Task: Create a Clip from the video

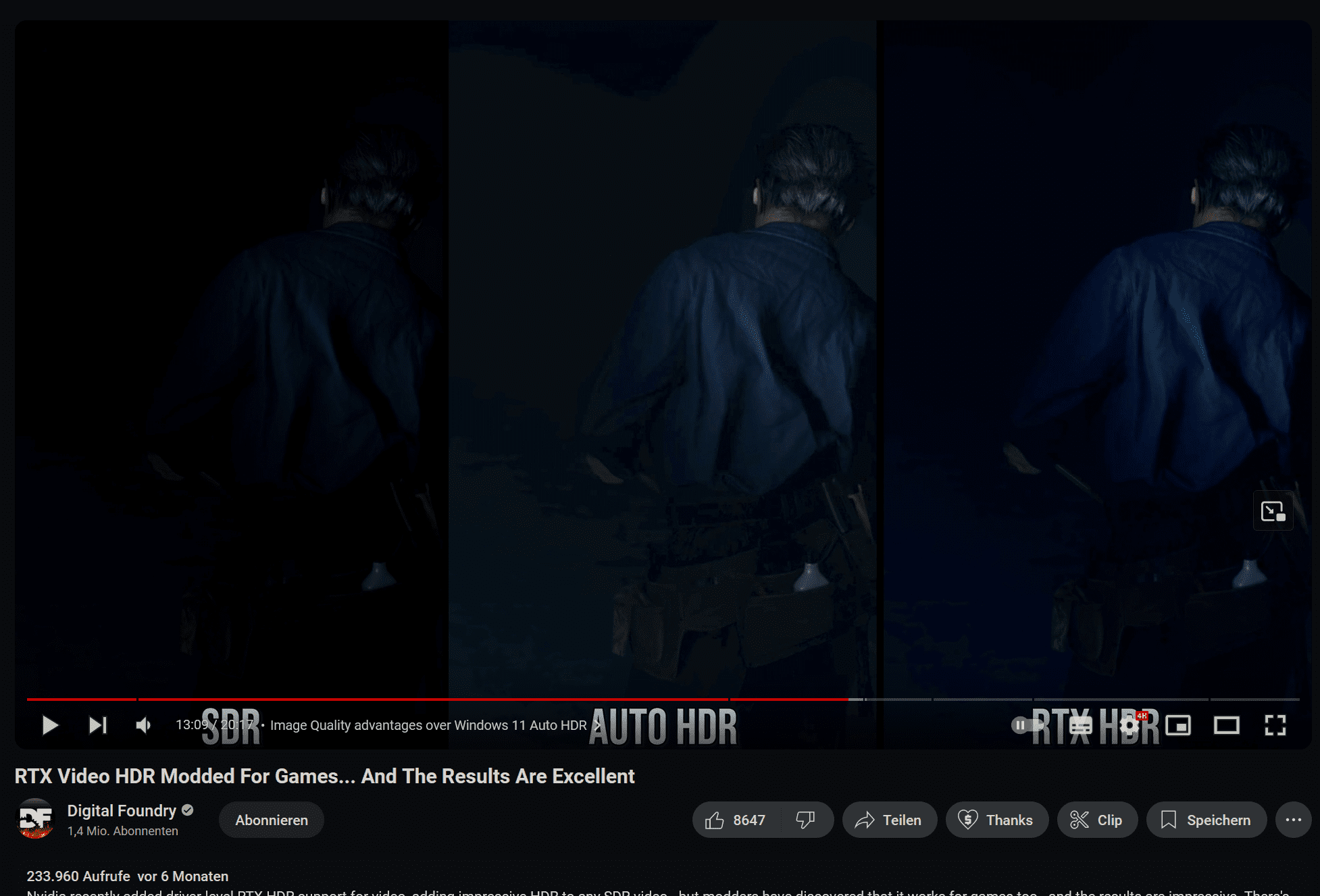Action: pyautogui.click(x=1097, y=820)
